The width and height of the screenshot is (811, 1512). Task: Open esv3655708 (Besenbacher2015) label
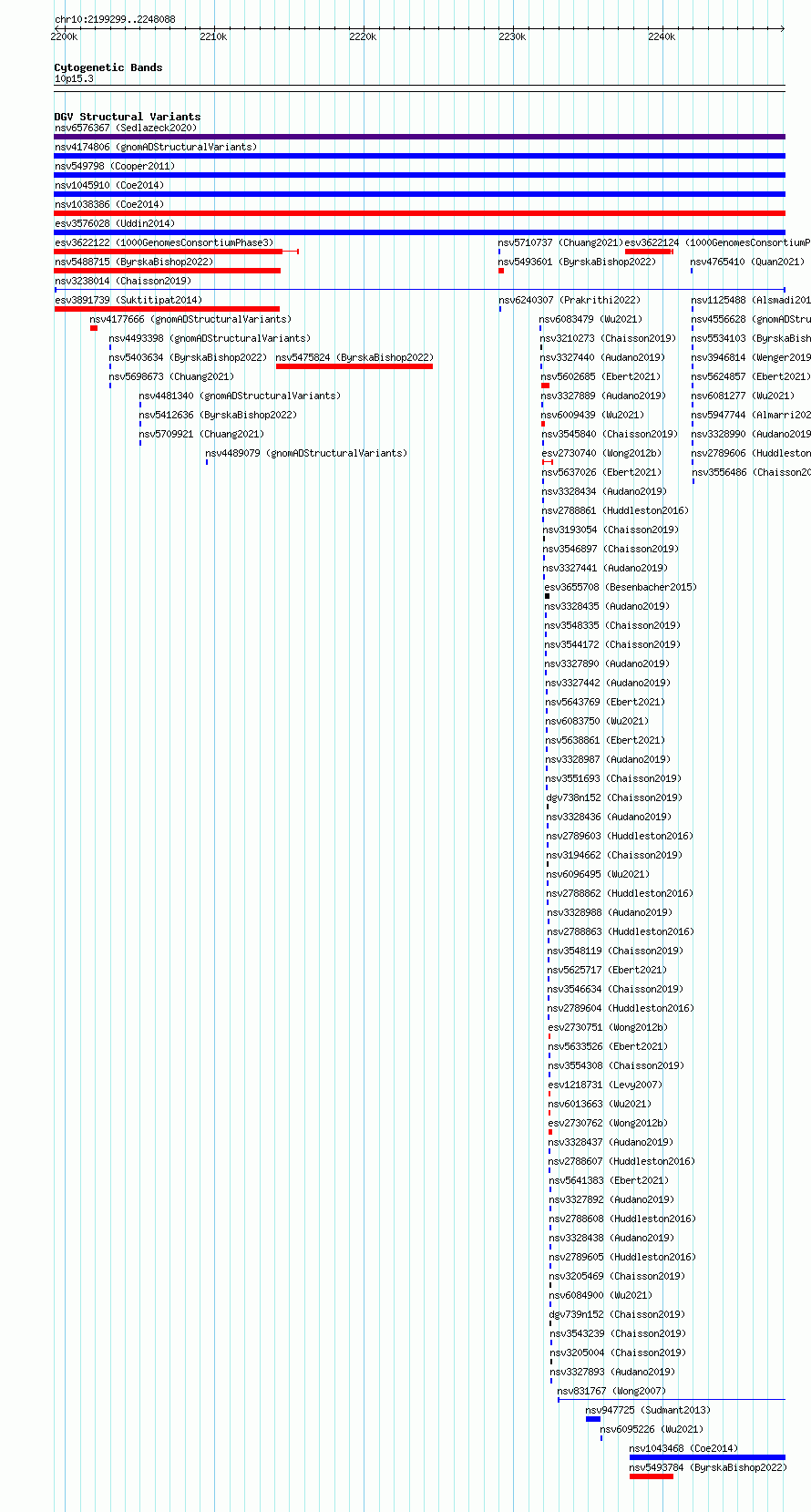pos(621,587)
